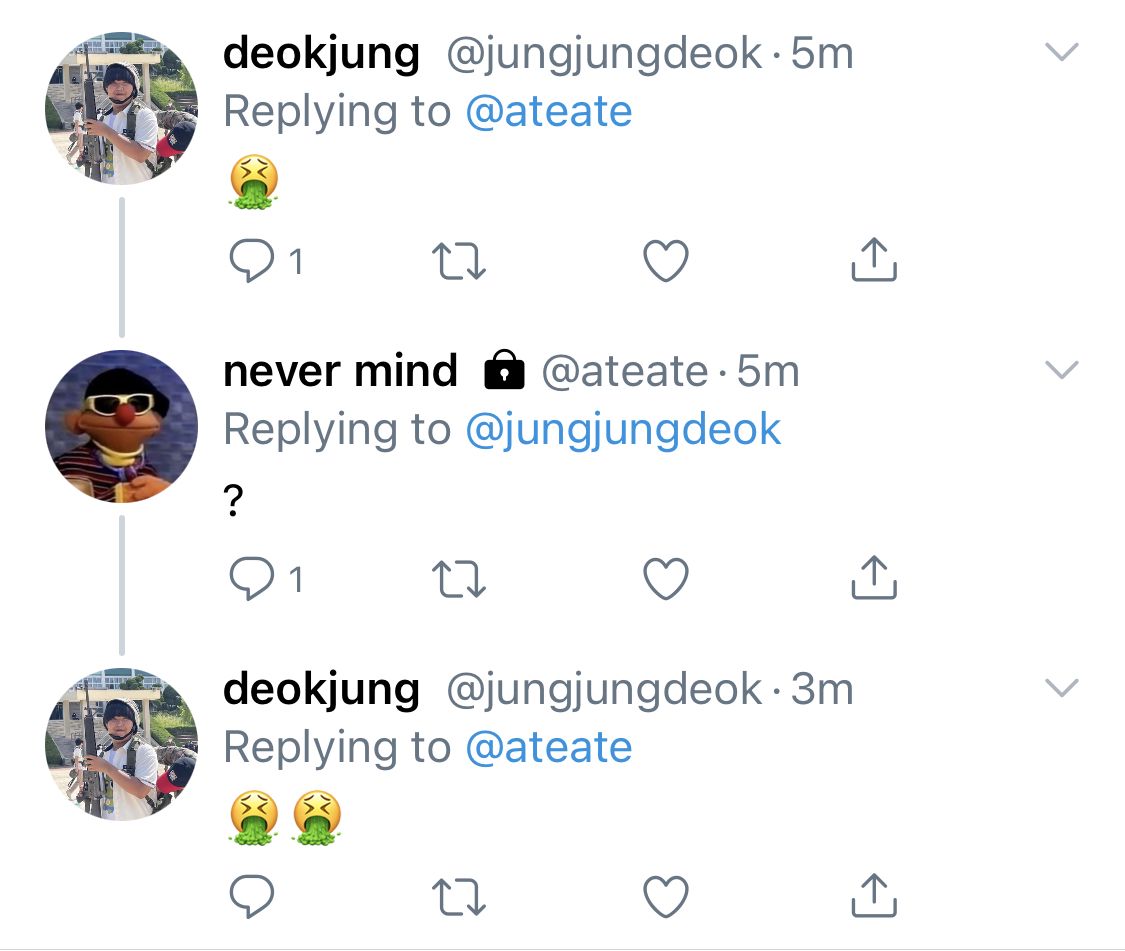Share deokjung's latest double-emoji tweet
Image resolution: width=1125 pixels, height=951 pixels.
pyautogui.click(x=874, y=895)
